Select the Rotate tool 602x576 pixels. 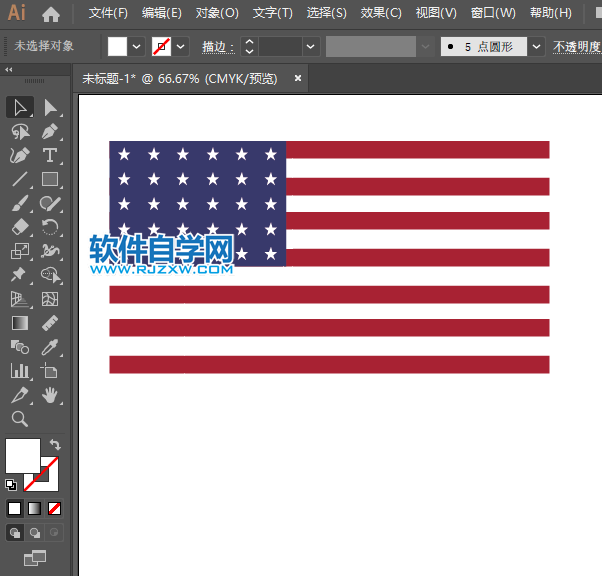(x=50, y=227)
